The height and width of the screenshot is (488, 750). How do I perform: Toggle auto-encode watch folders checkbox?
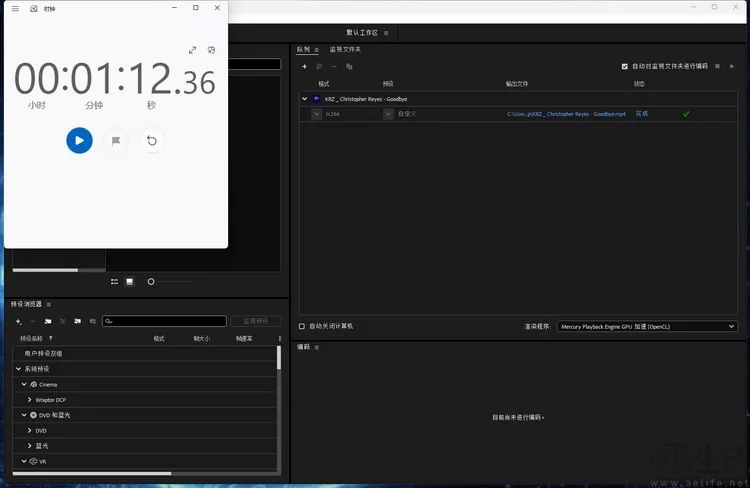[x=625, y=66]
